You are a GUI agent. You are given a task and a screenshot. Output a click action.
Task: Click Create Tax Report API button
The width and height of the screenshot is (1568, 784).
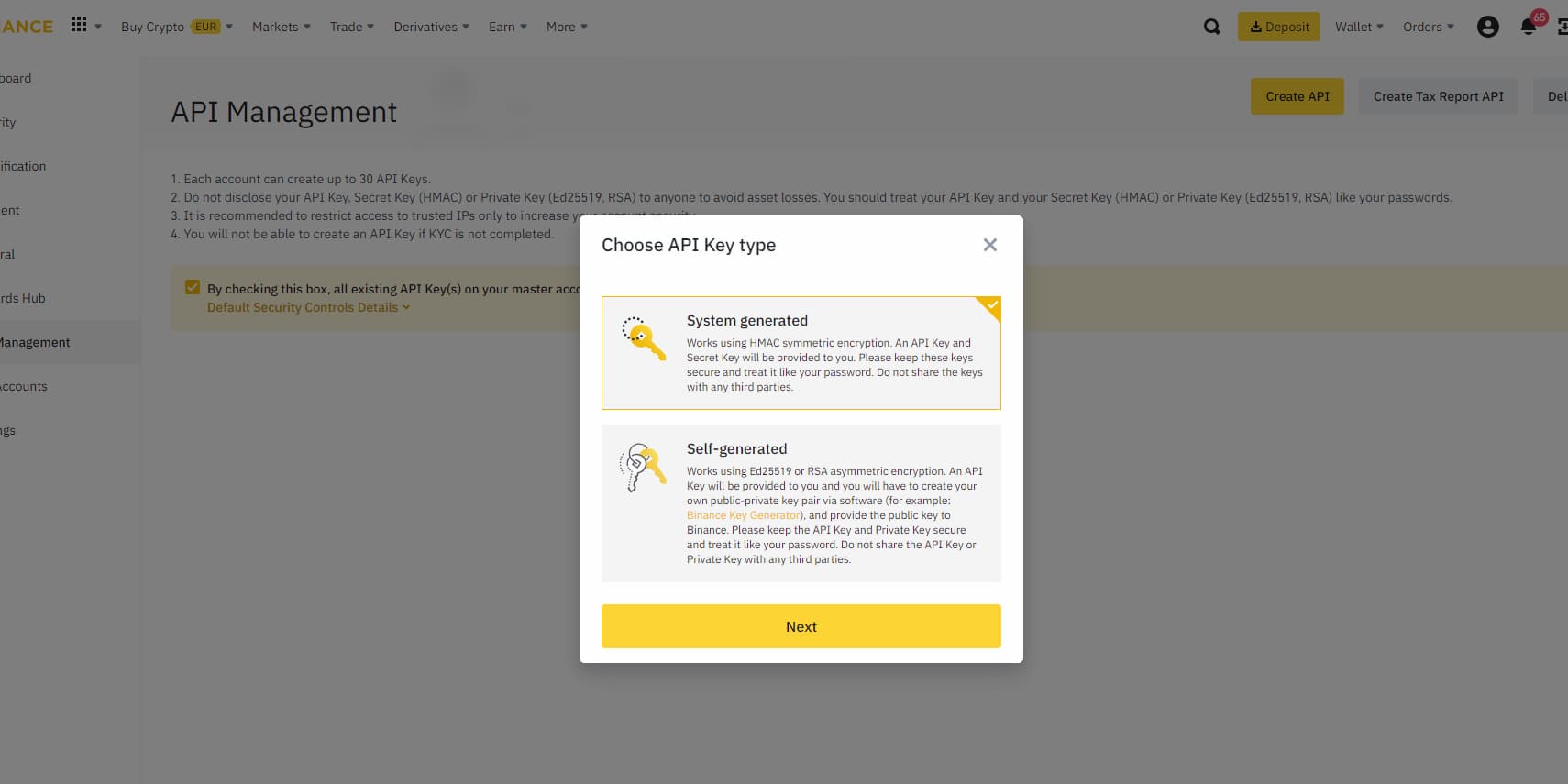click(x=1438, y=96)
